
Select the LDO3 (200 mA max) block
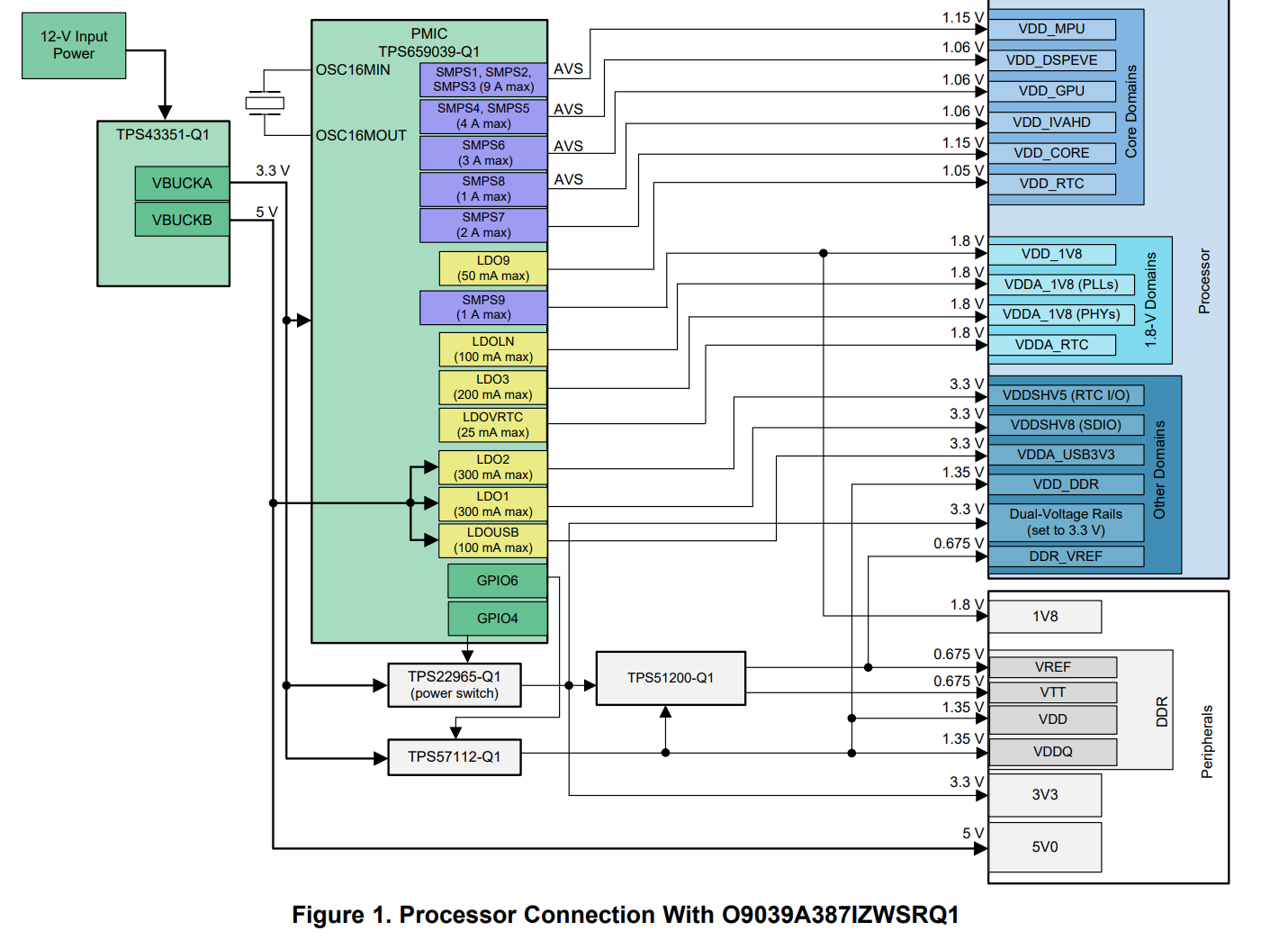pyautogui.click(x=493, y=387)
